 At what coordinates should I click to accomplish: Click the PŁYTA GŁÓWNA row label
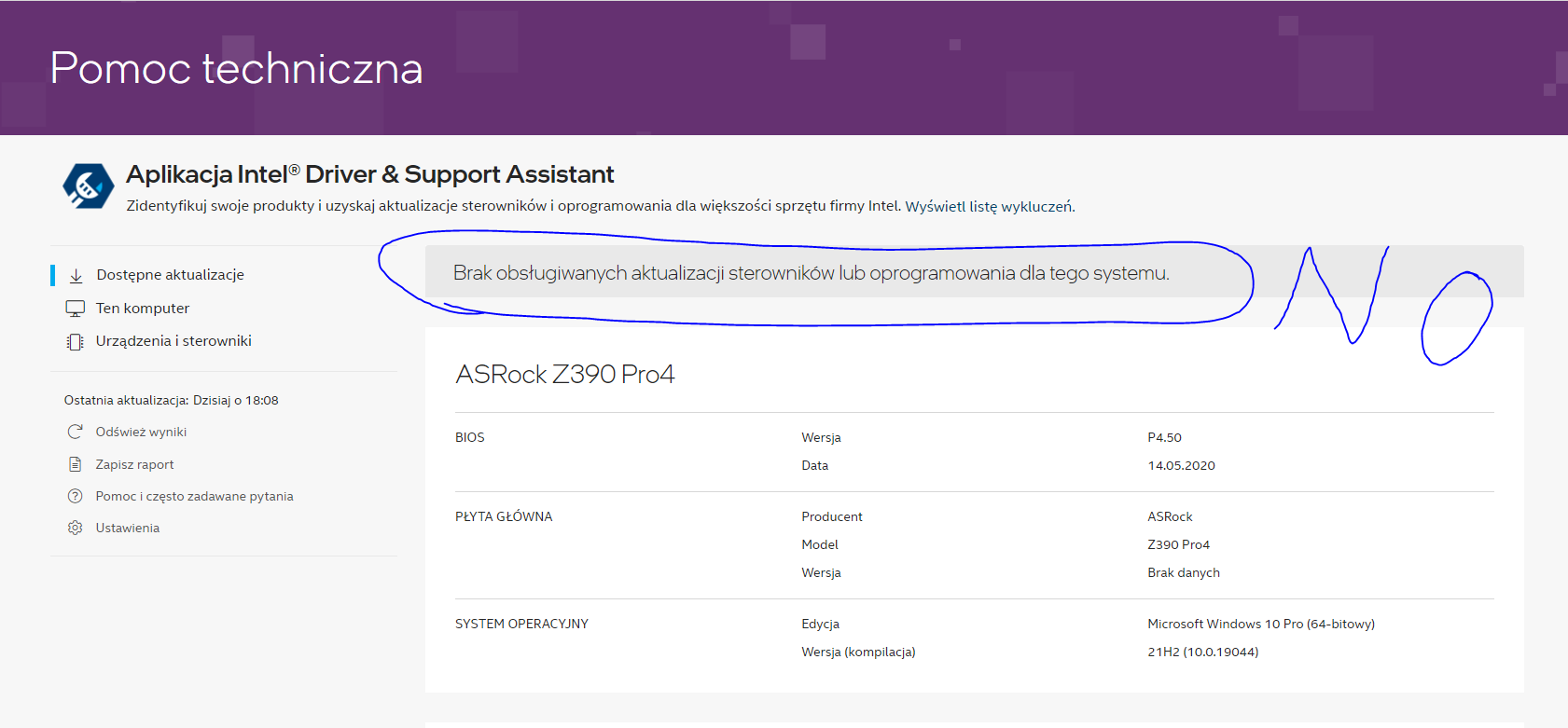click(x=504, y=516)
